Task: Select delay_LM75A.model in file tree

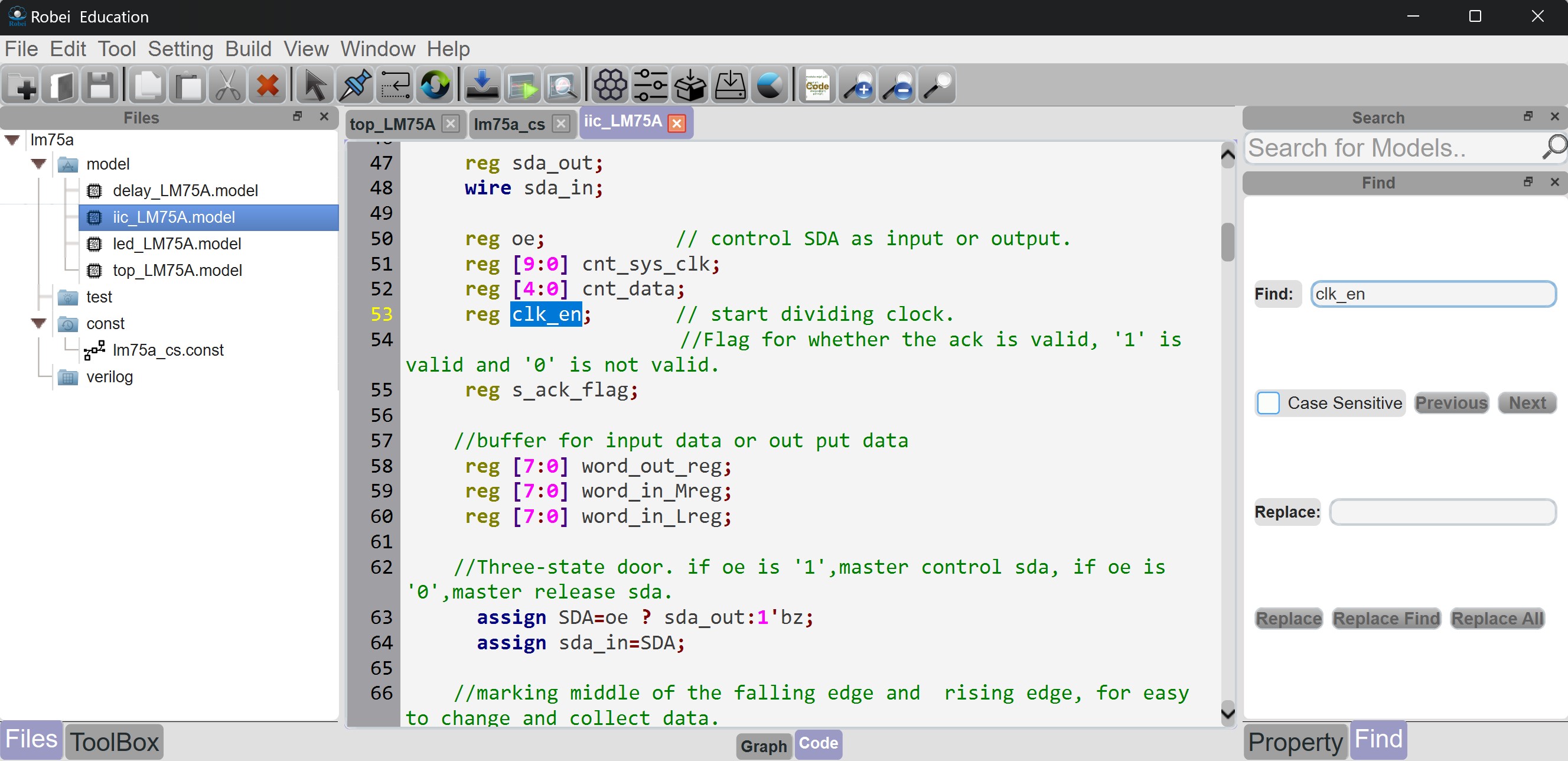Action: point(185,191)
